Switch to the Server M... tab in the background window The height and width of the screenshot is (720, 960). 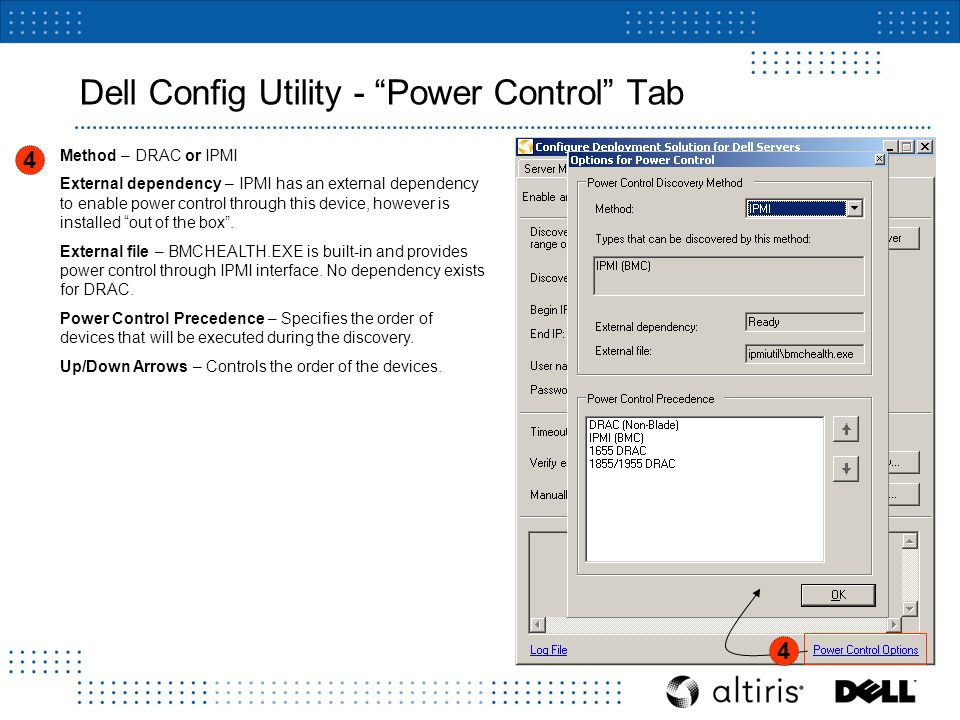(x=544, y=168)
